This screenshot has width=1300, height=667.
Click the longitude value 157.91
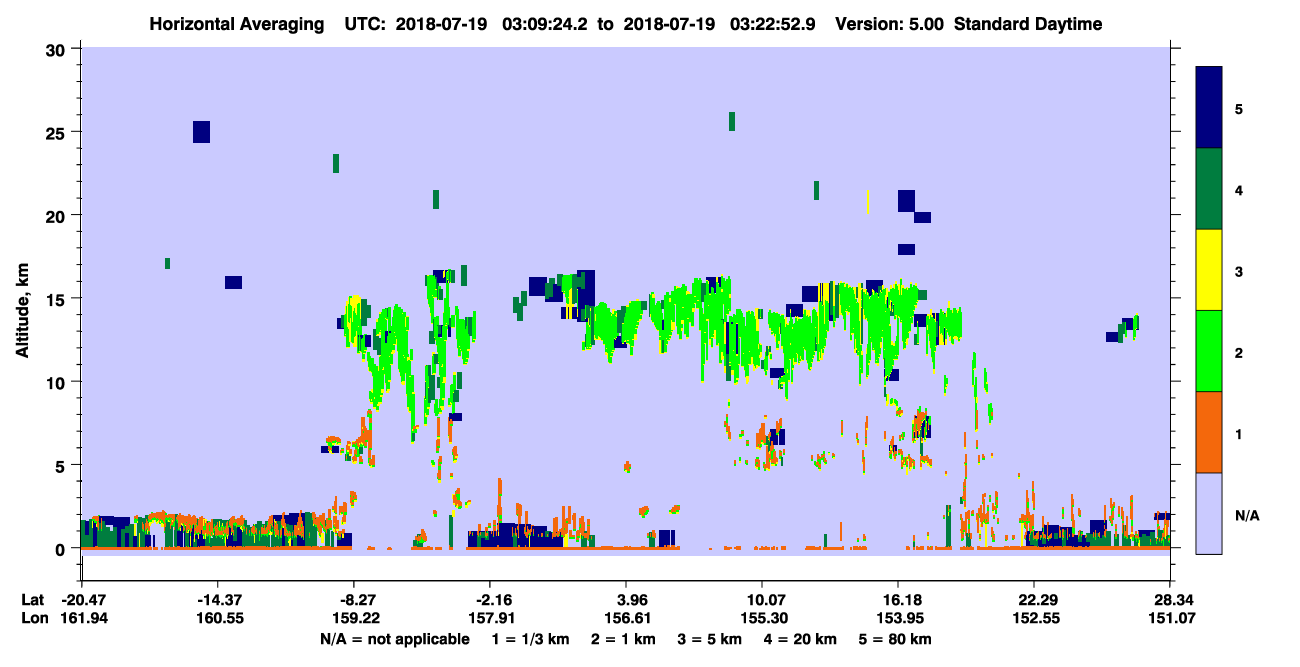490,618
